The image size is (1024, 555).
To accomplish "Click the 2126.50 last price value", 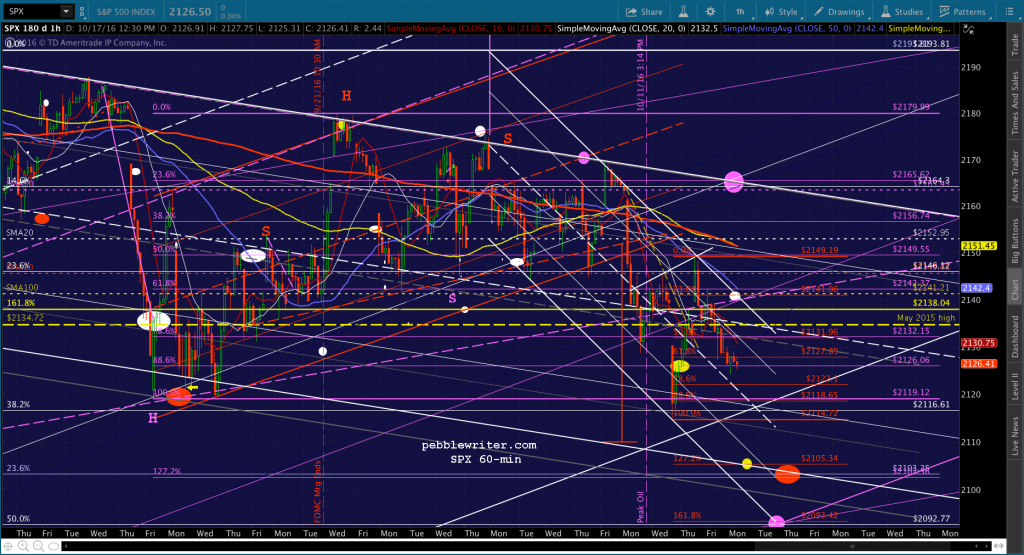I will [x=189, y=12].
